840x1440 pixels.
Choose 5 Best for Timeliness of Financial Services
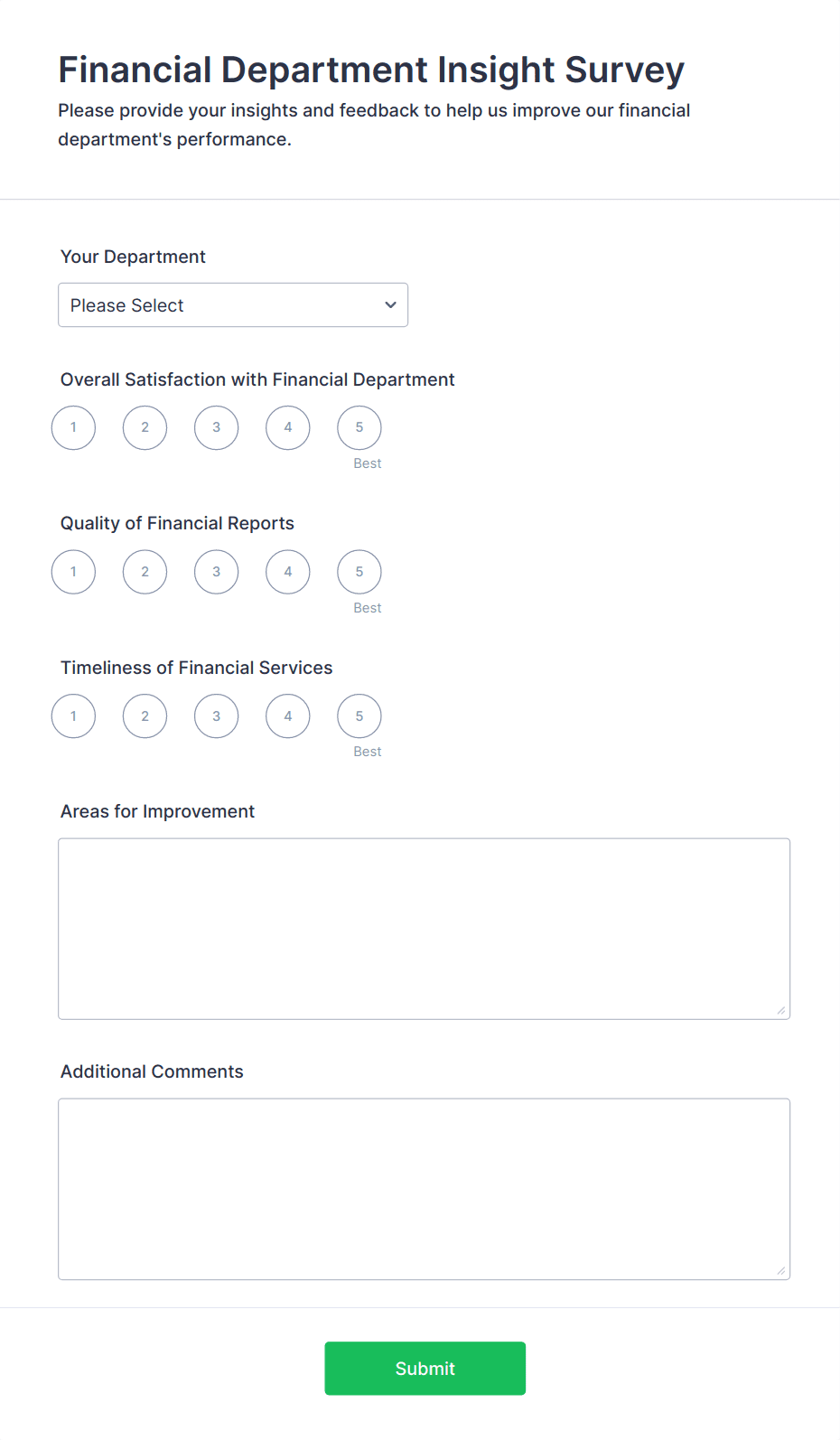(359, 715)
